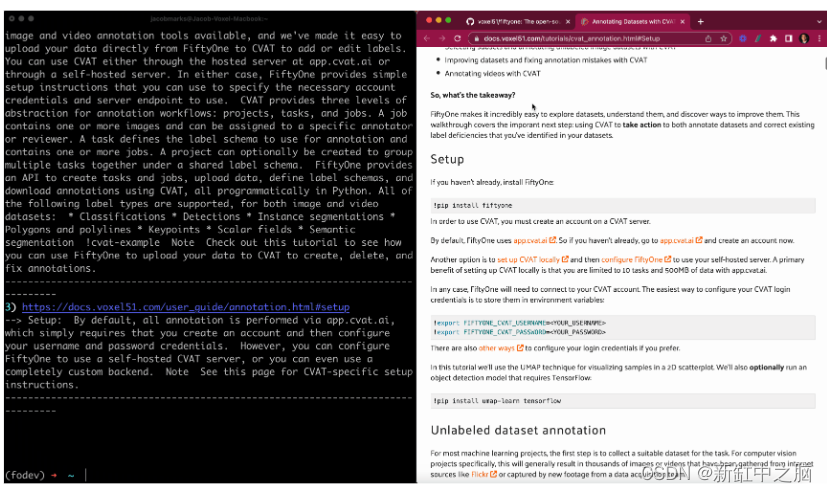Click the lock icon in address bar

click(x=476, y=38)
